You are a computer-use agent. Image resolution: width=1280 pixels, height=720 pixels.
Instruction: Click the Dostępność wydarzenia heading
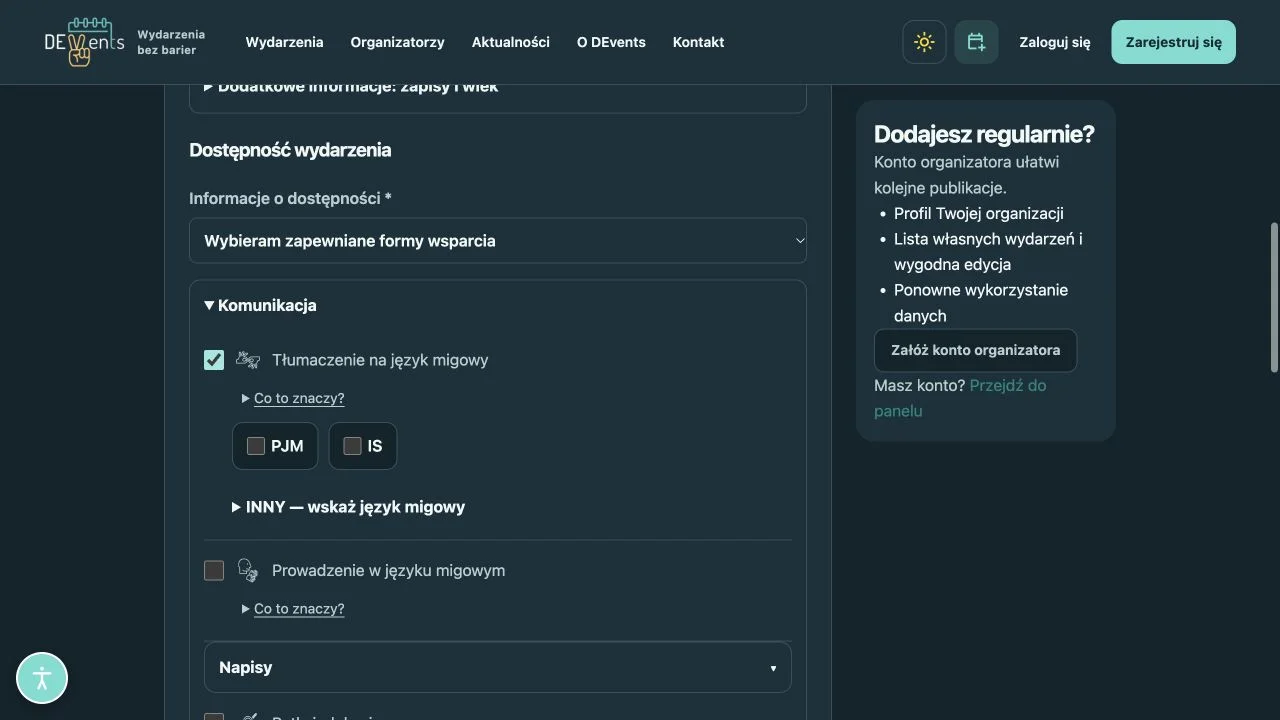pos(290,150)
